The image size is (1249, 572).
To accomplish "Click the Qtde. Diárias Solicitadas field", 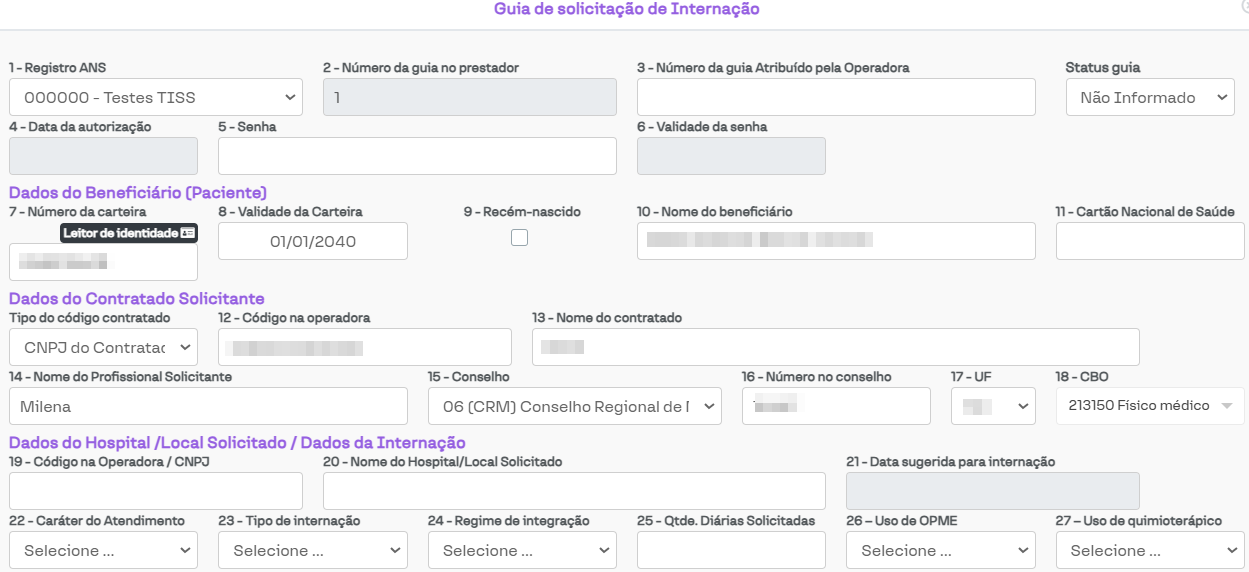I will 731,550.
